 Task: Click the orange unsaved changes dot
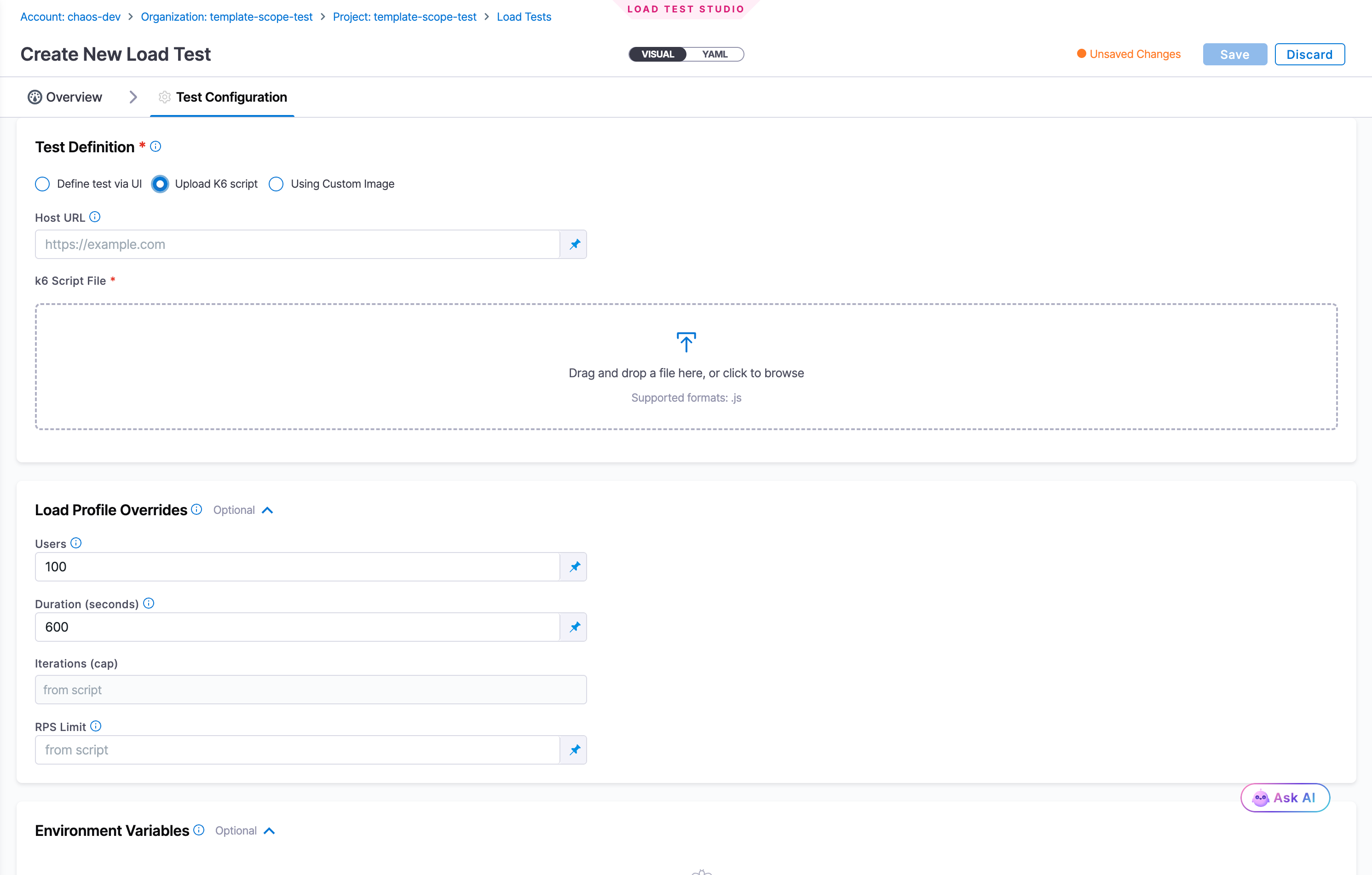tap(1081, 54)
